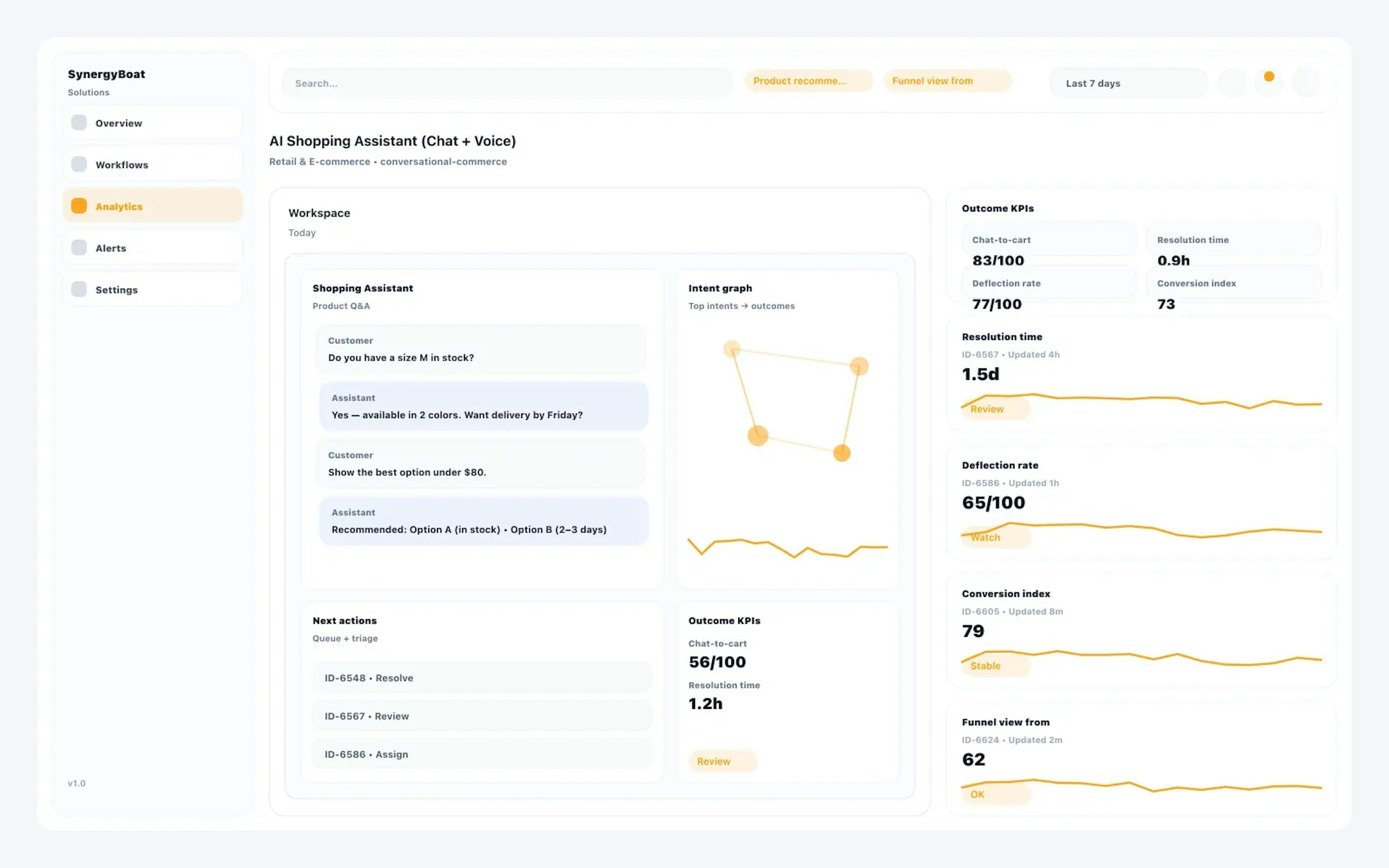Click the Review button under the Outcome KPIs card
The height and width of the screenshot is (868, 1389).
(722, 761)
